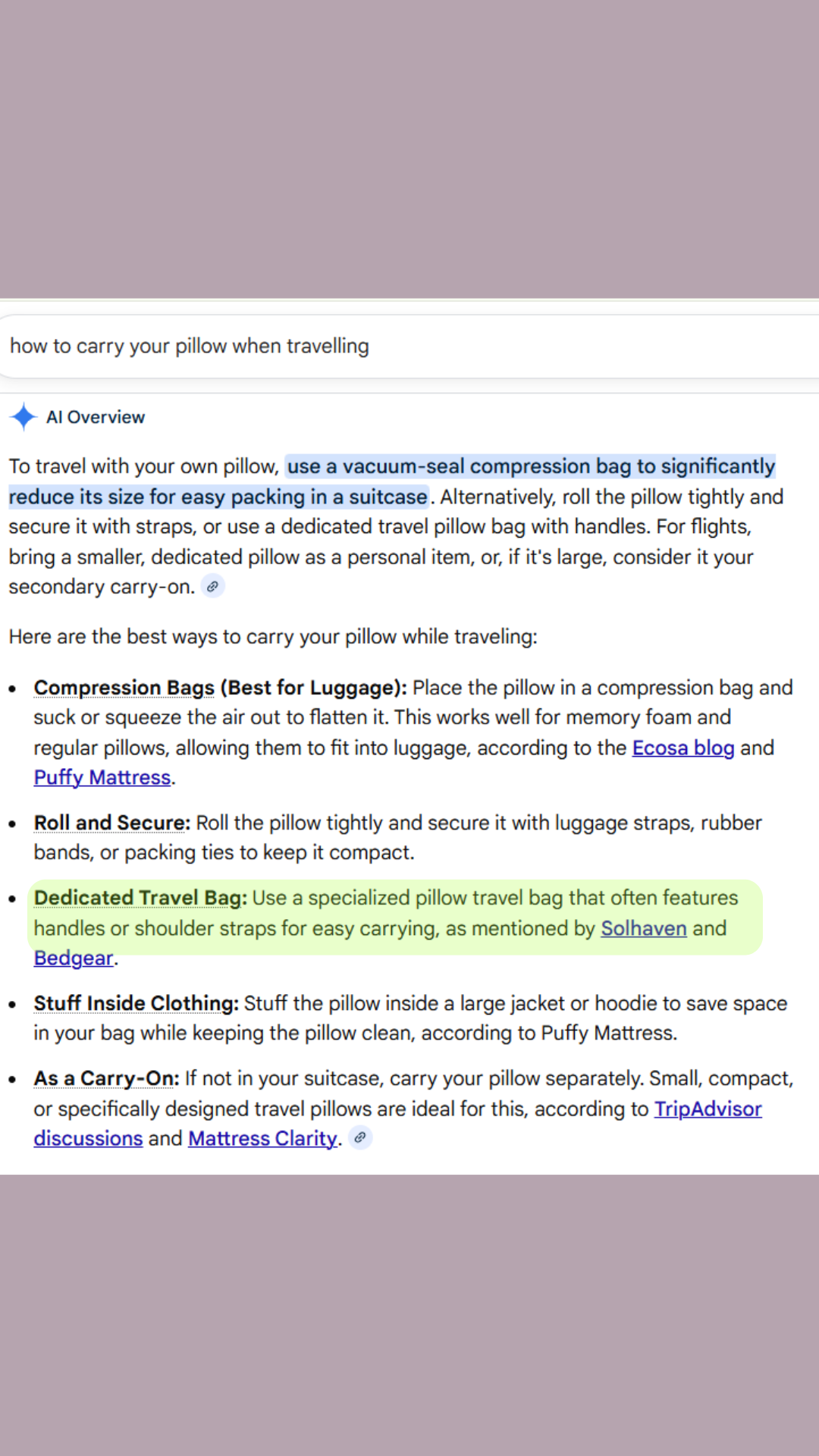
Task: Click the AI Overview sparkle icon
Action: (x=24, y=416)
